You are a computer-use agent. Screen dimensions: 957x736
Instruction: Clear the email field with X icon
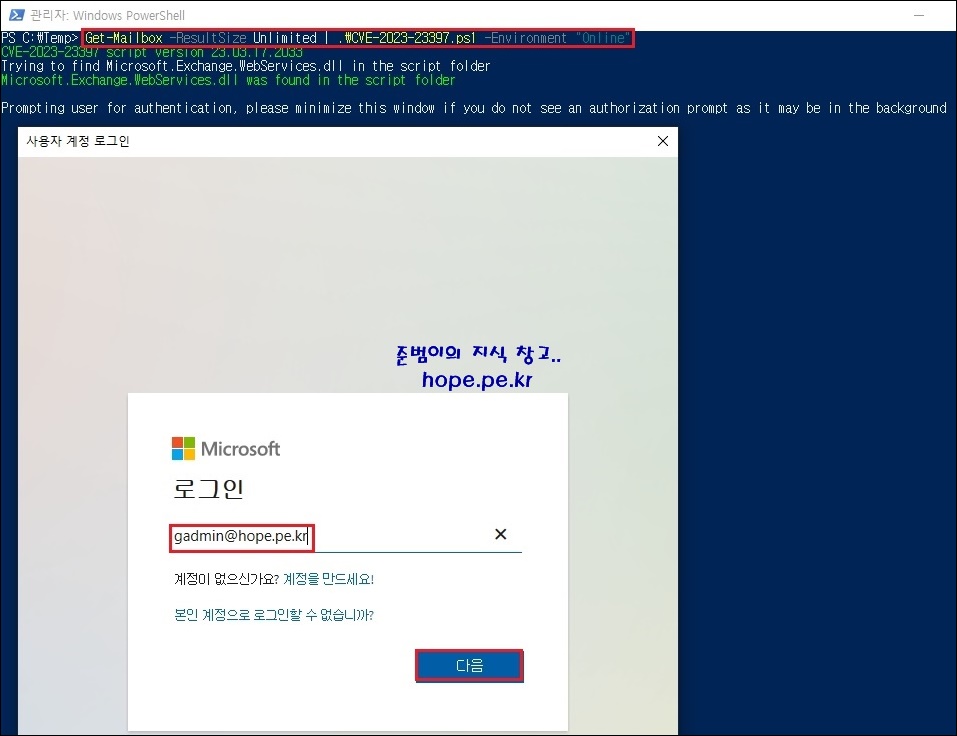tap(500, 534)
